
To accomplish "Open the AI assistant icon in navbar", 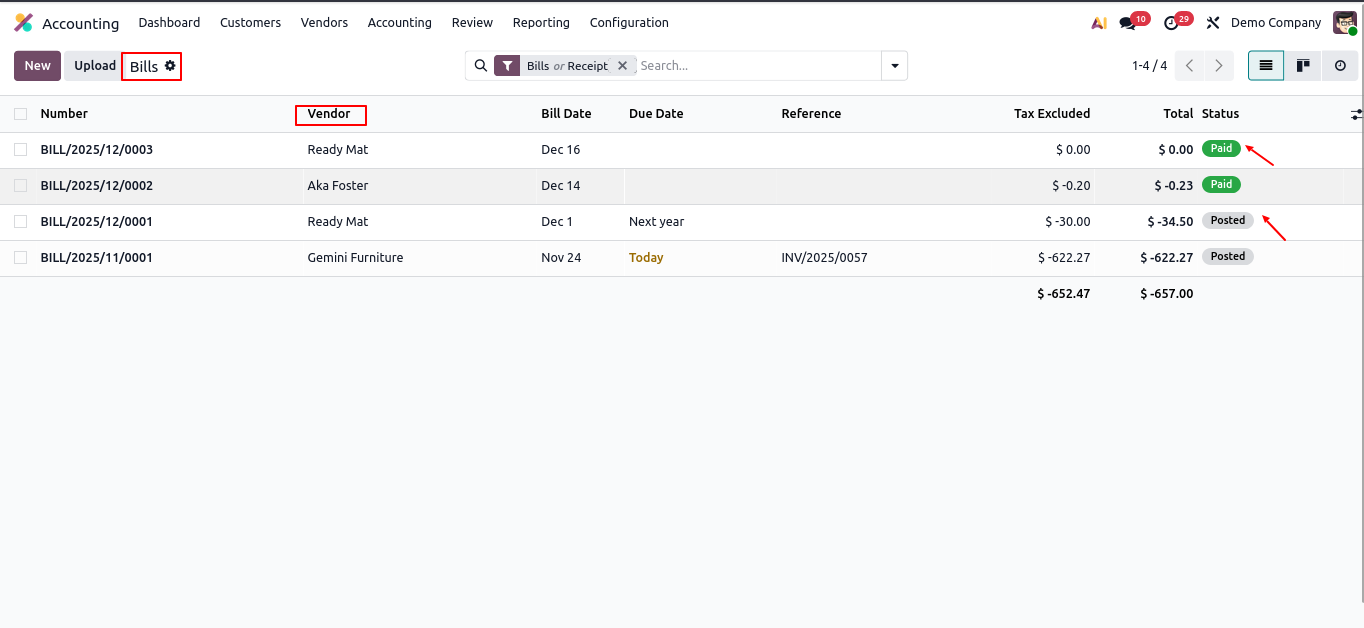I will 1098,23.
